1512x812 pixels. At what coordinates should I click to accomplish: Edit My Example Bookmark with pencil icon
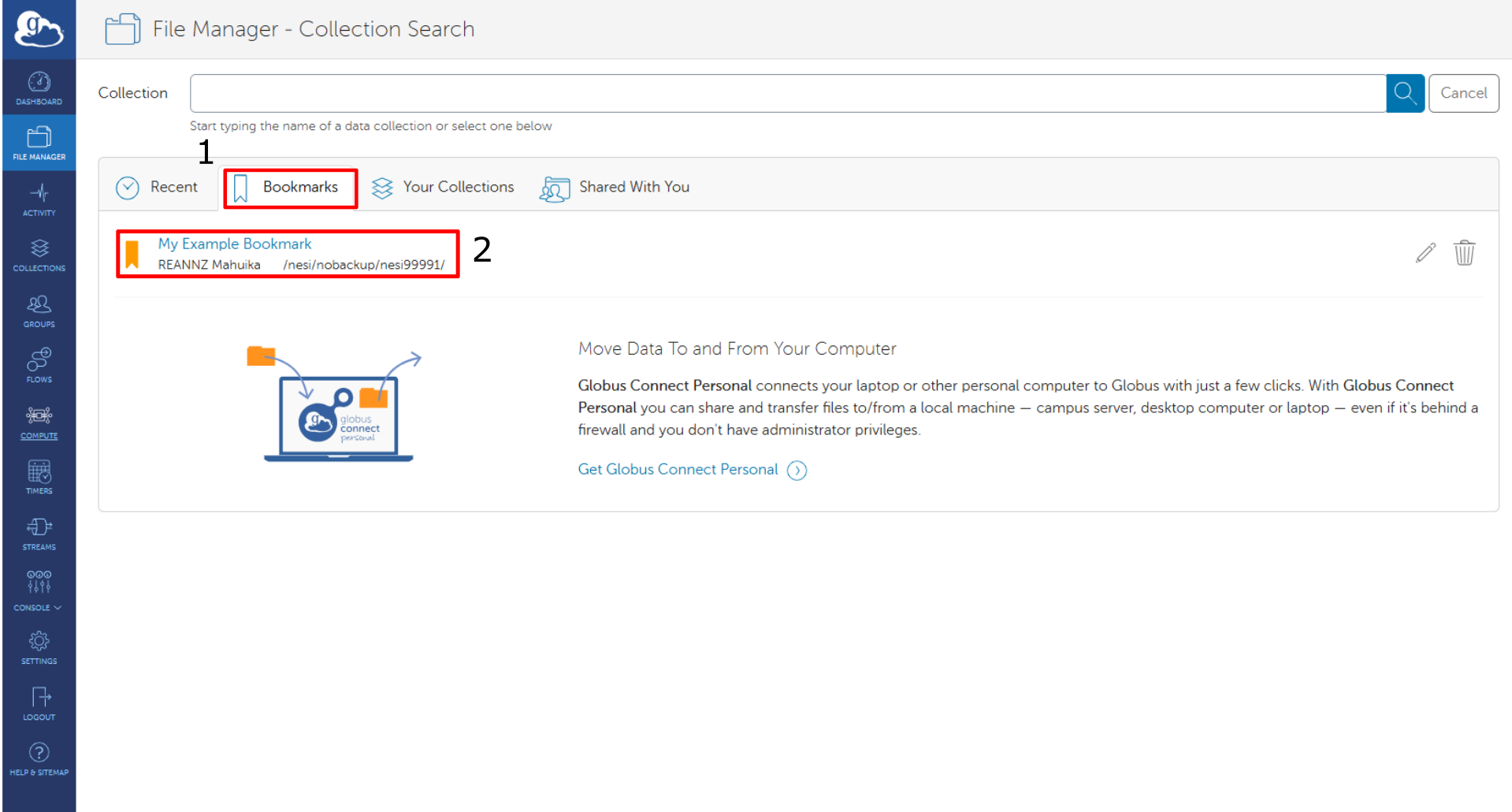coord(1425,253)
